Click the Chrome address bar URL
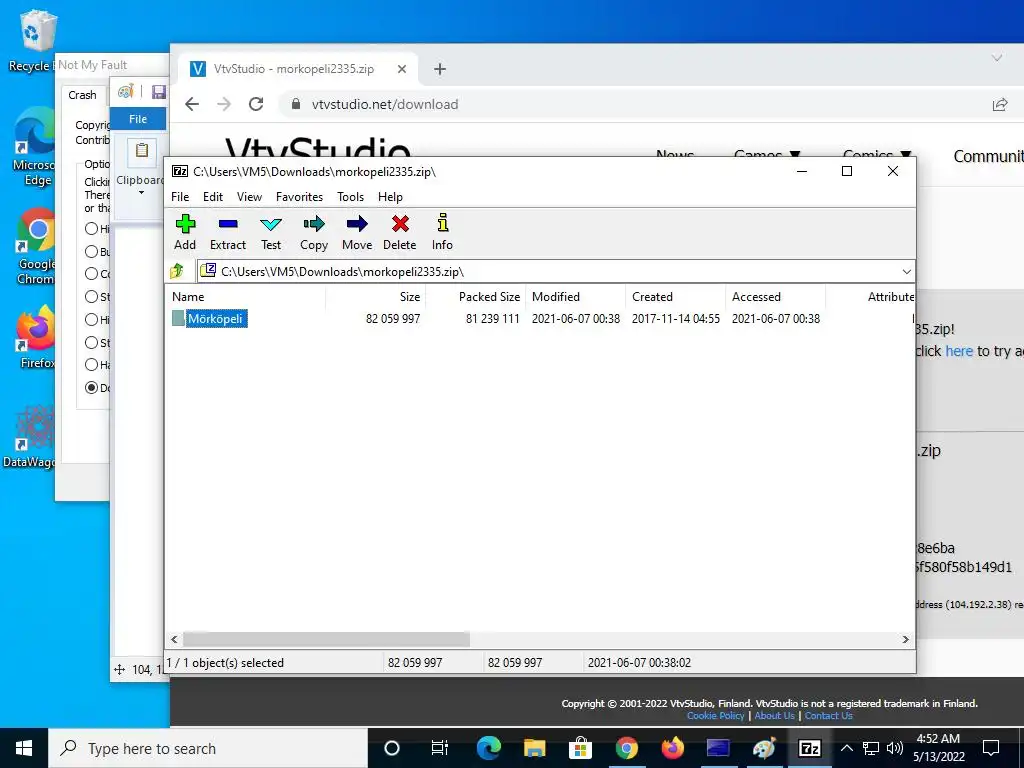Viewport: 1024px width, 768px height. tap(385, 104)
